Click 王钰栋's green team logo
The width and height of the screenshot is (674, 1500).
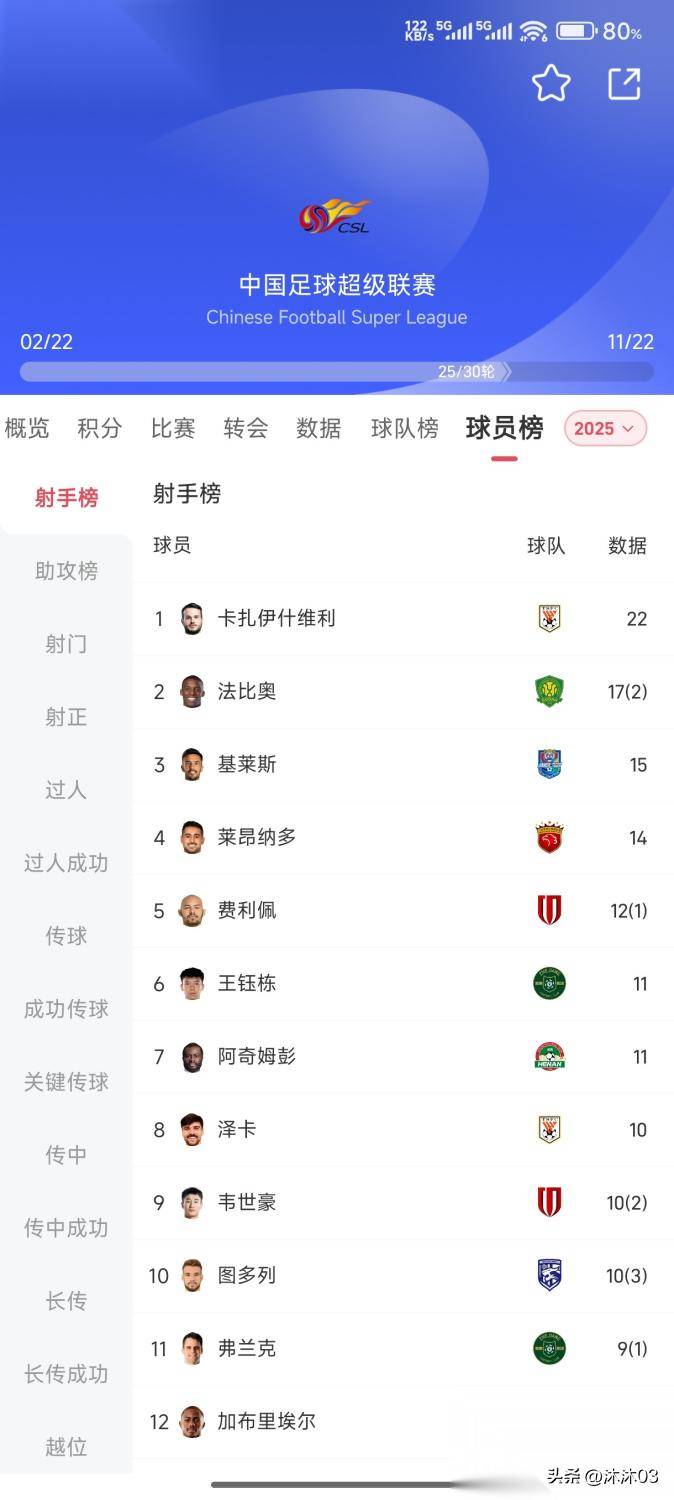point(548,983)
